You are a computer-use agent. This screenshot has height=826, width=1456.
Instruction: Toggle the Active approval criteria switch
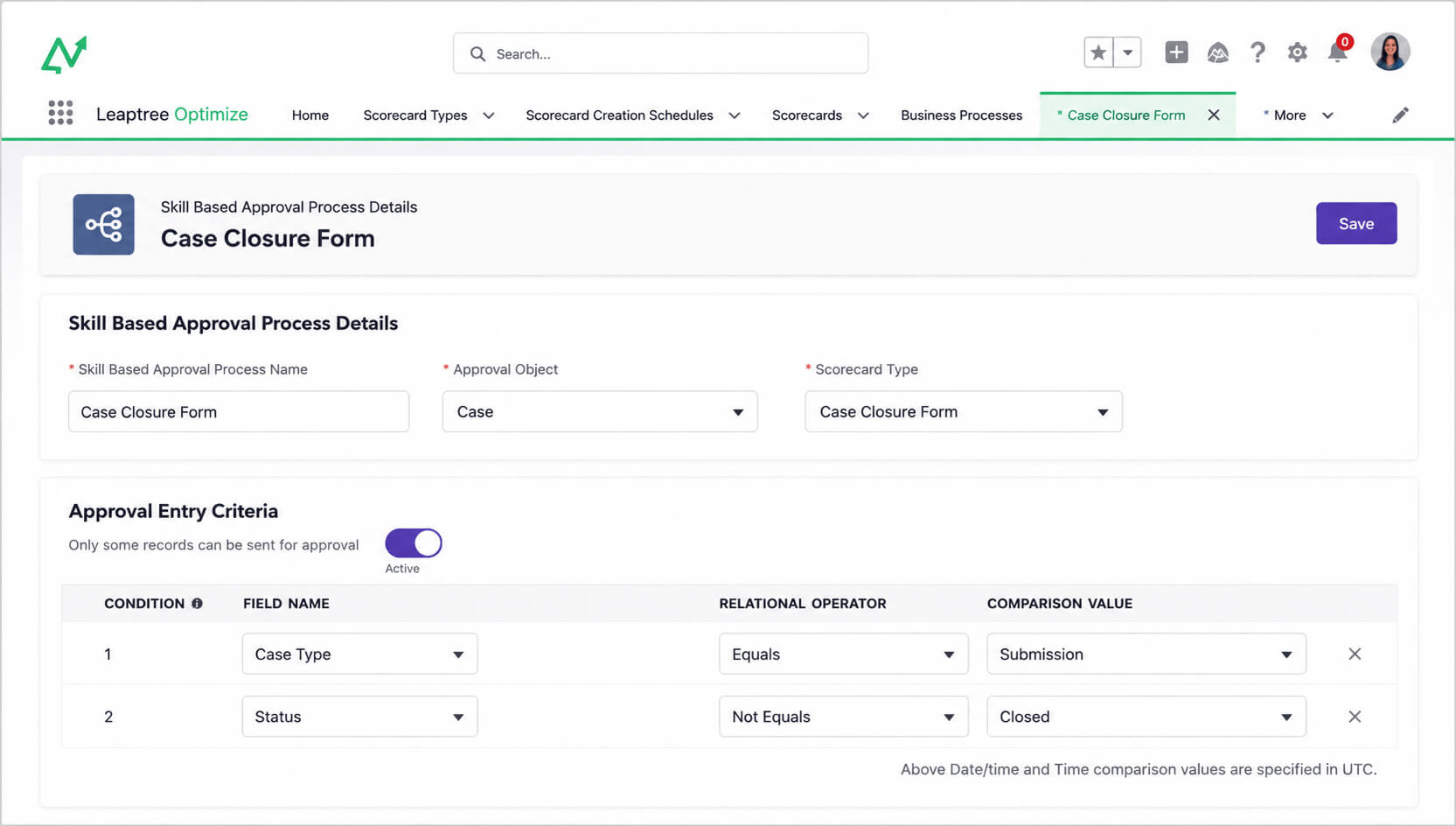pos(414,543)
